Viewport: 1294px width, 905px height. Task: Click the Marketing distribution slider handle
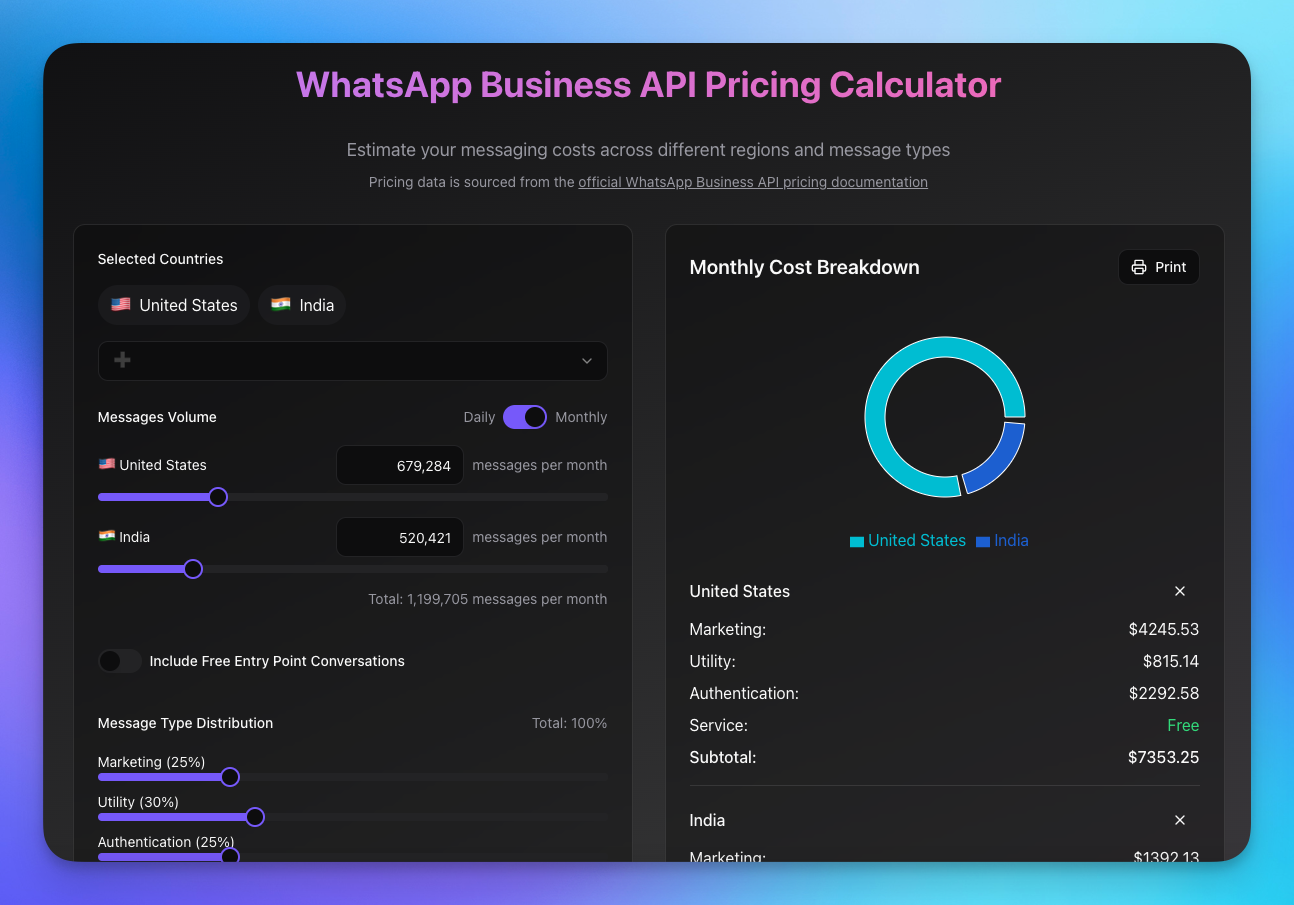point(230,777)
